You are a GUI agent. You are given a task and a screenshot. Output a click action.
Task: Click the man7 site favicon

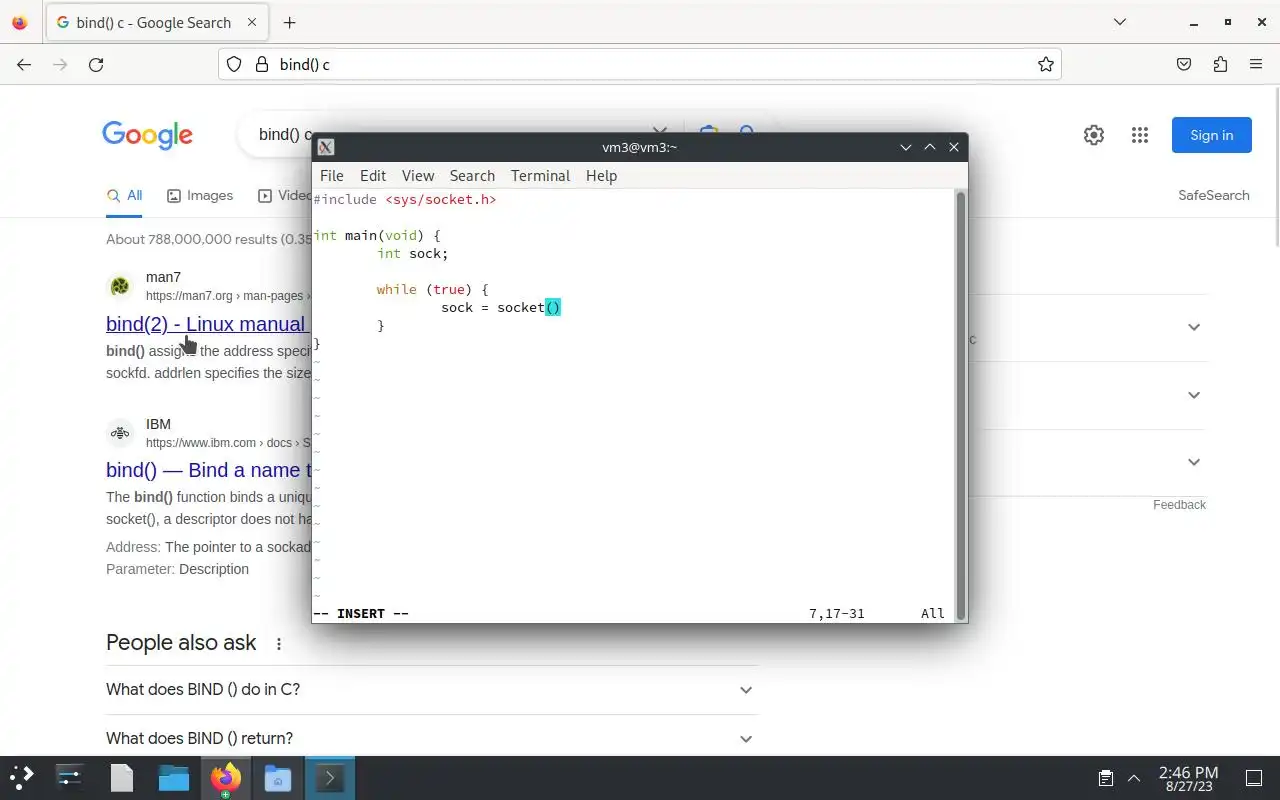tap(120, 287)
